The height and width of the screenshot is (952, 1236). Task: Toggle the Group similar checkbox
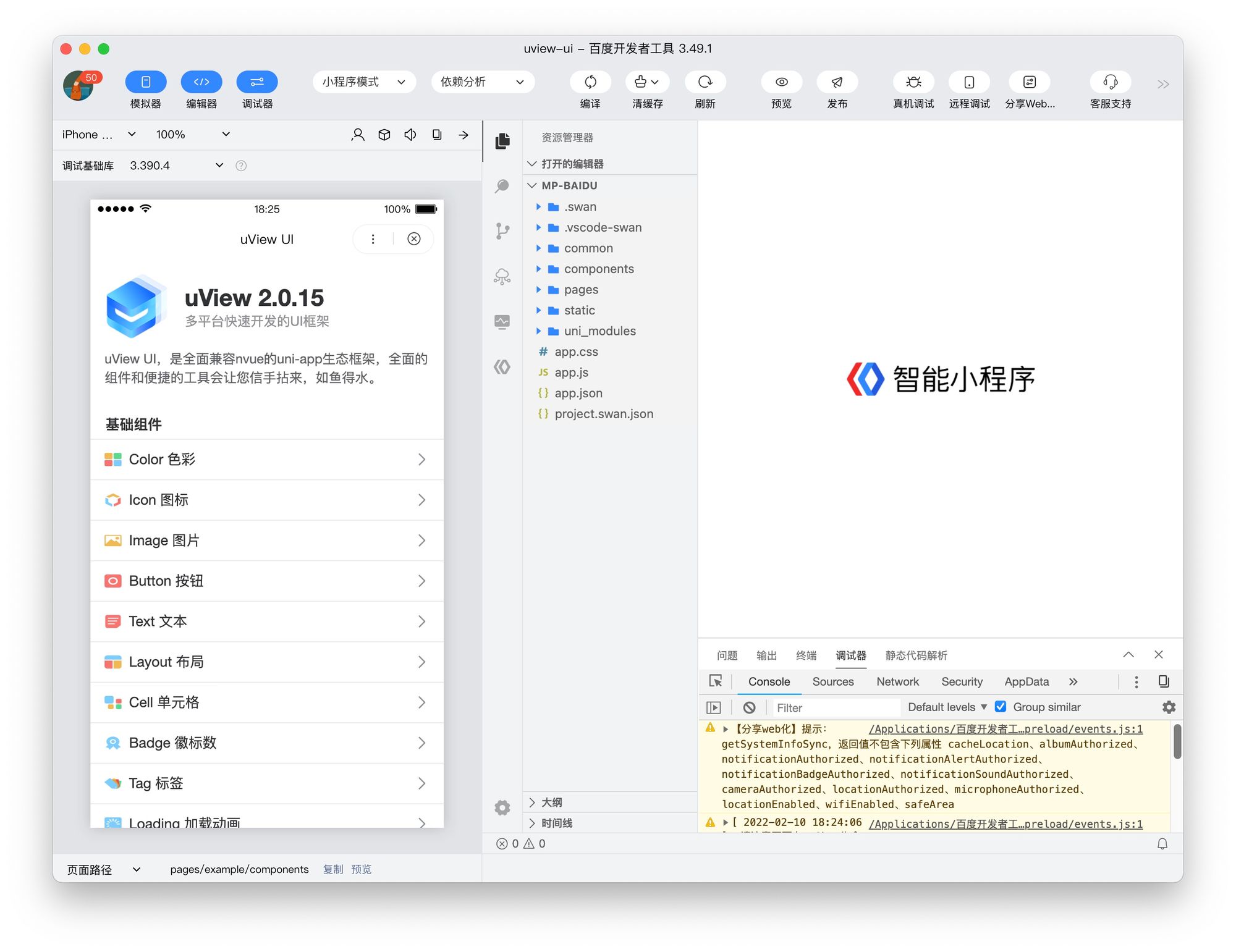point(1001,707)
